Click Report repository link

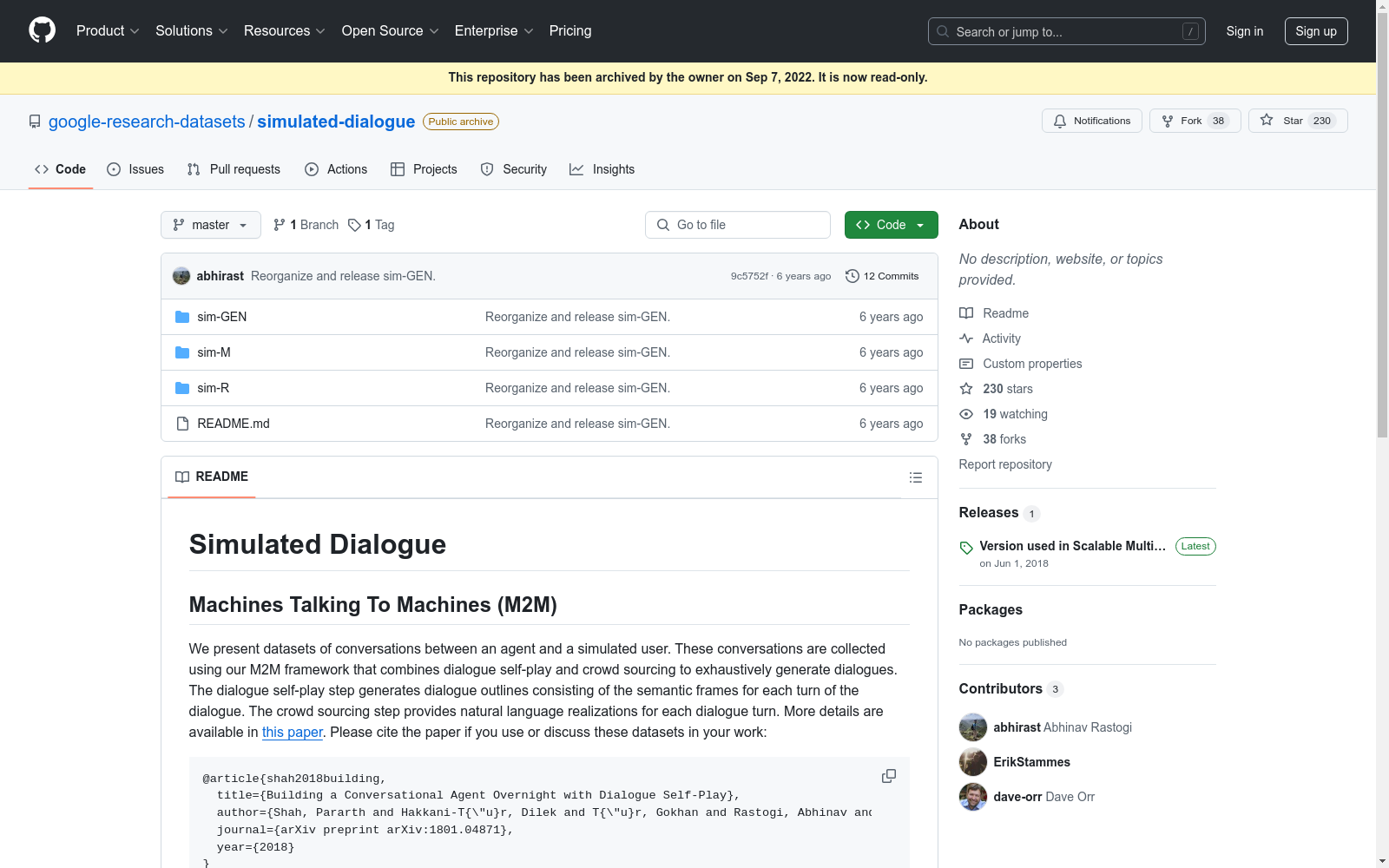click(1005, 464)
